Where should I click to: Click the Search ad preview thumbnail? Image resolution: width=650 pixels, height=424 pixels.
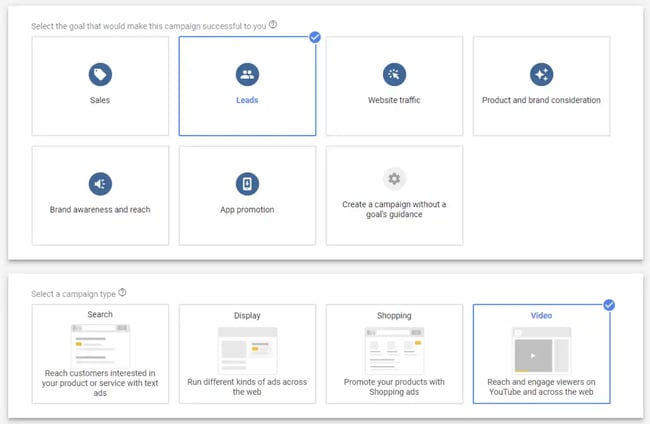pos(100,346)
